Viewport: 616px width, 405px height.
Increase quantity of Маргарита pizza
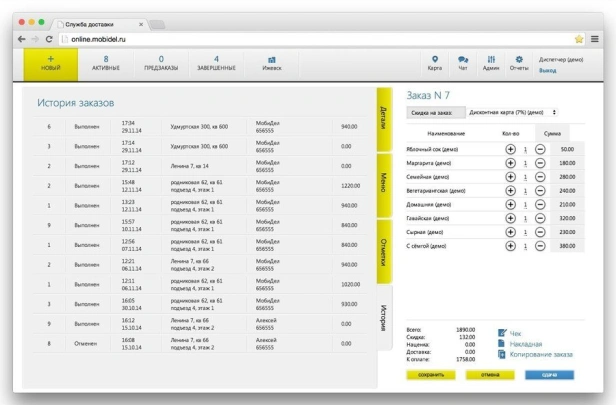click(512, 162)
